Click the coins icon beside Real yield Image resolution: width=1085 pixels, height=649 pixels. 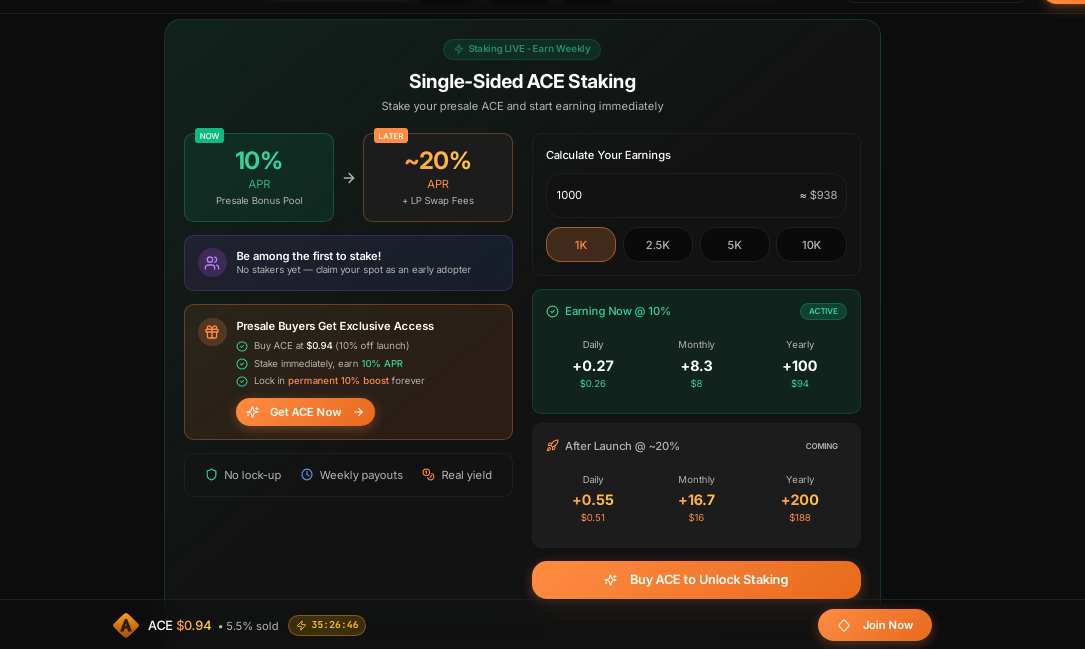(x=428, y=475)
